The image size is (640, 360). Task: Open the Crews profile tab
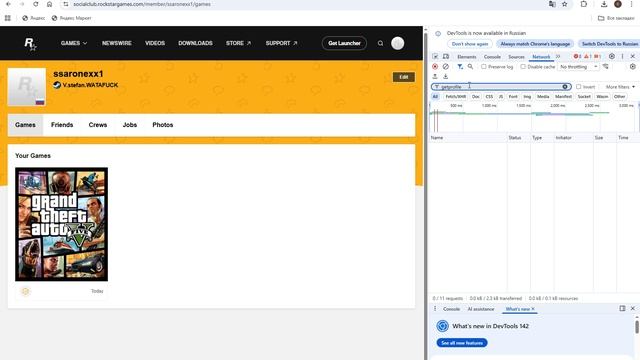98,125
